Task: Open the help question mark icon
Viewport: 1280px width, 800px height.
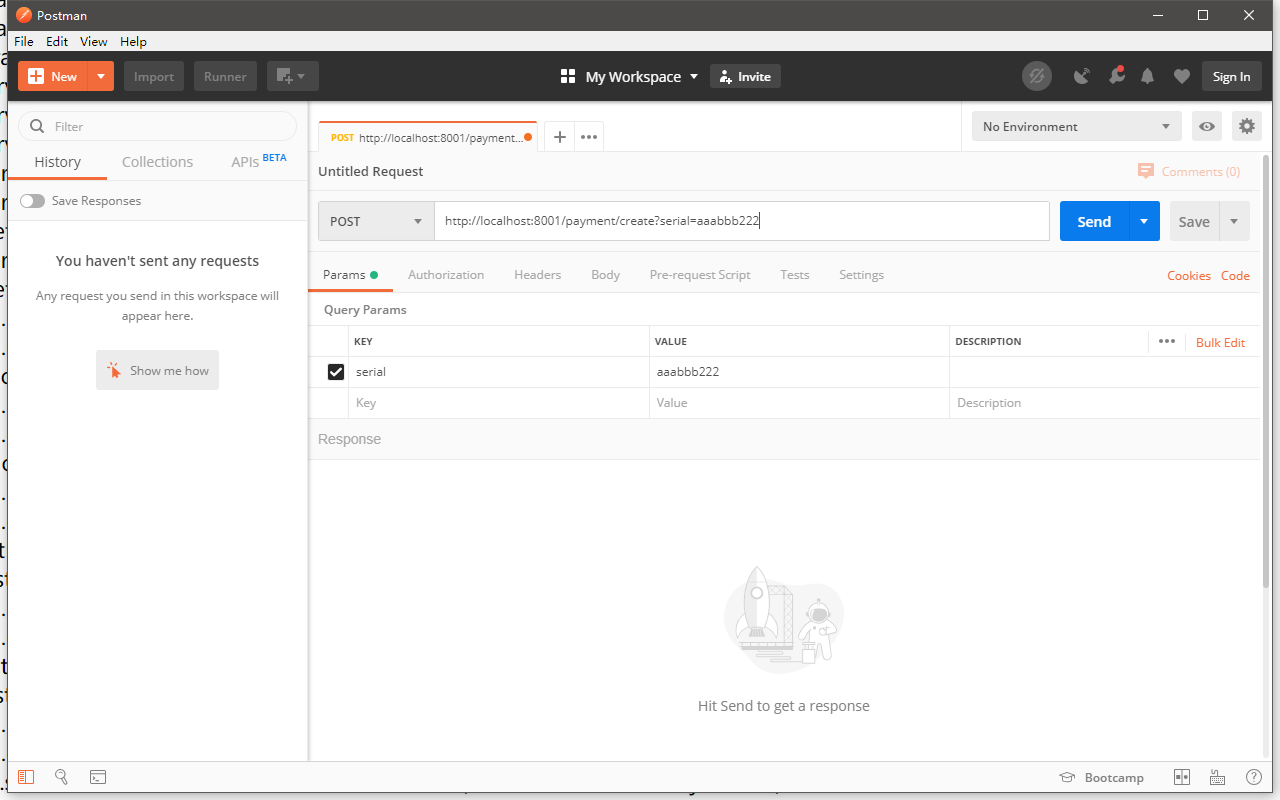Action: click(1253, 777)
